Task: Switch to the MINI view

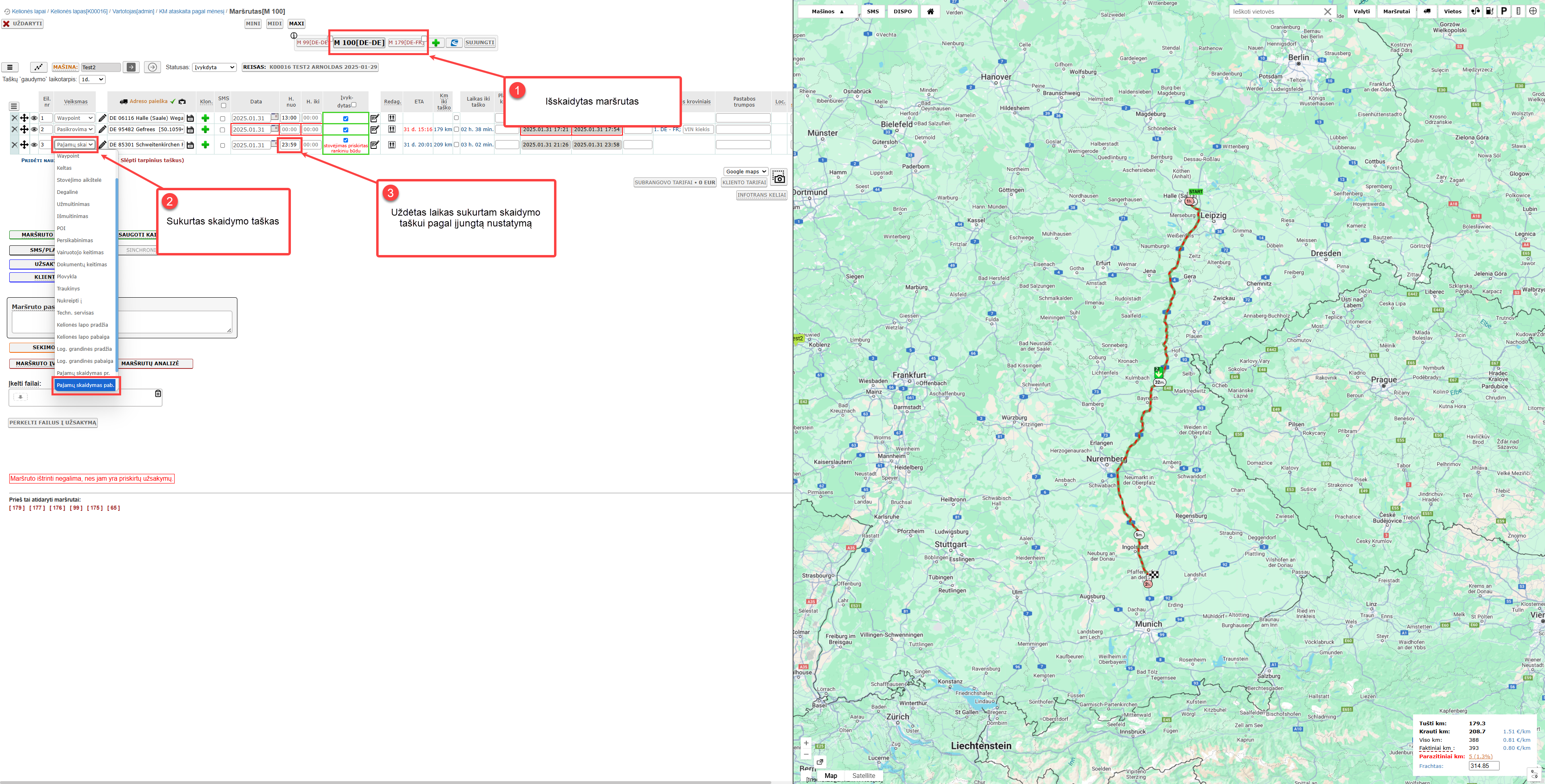Action: pos(253,24)
